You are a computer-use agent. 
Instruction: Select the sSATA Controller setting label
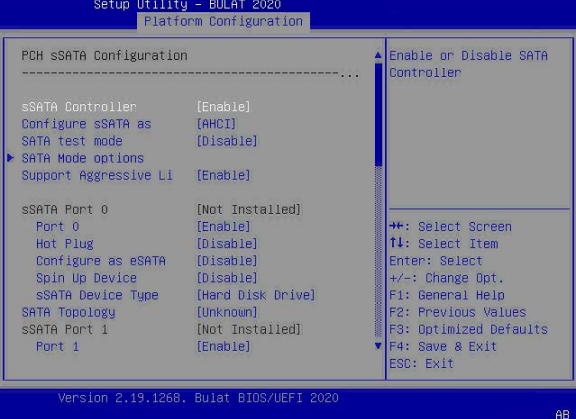tap(79, 107)
